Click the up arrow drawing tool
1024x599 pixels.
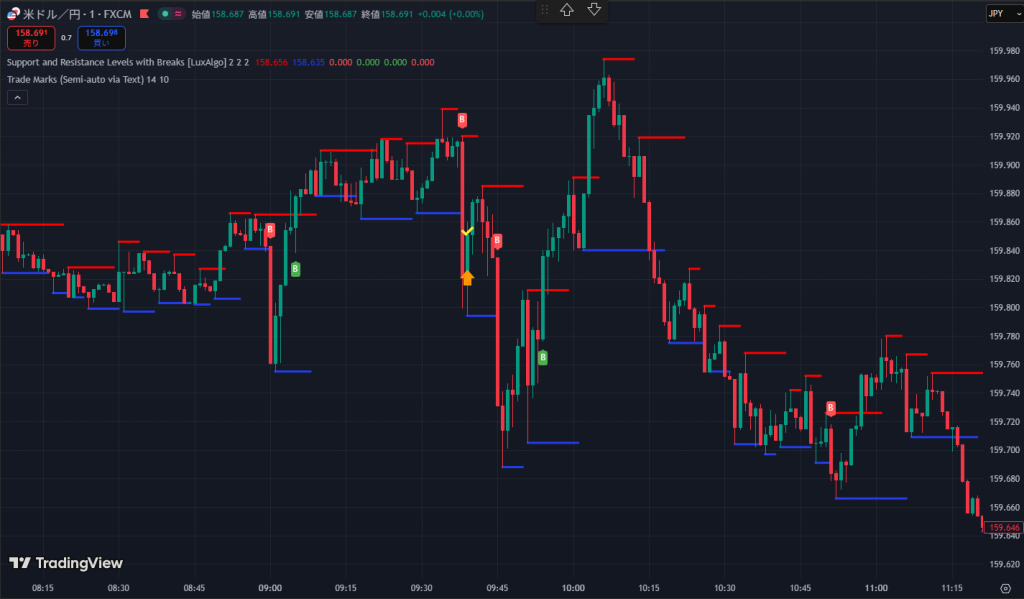(567, 10)
